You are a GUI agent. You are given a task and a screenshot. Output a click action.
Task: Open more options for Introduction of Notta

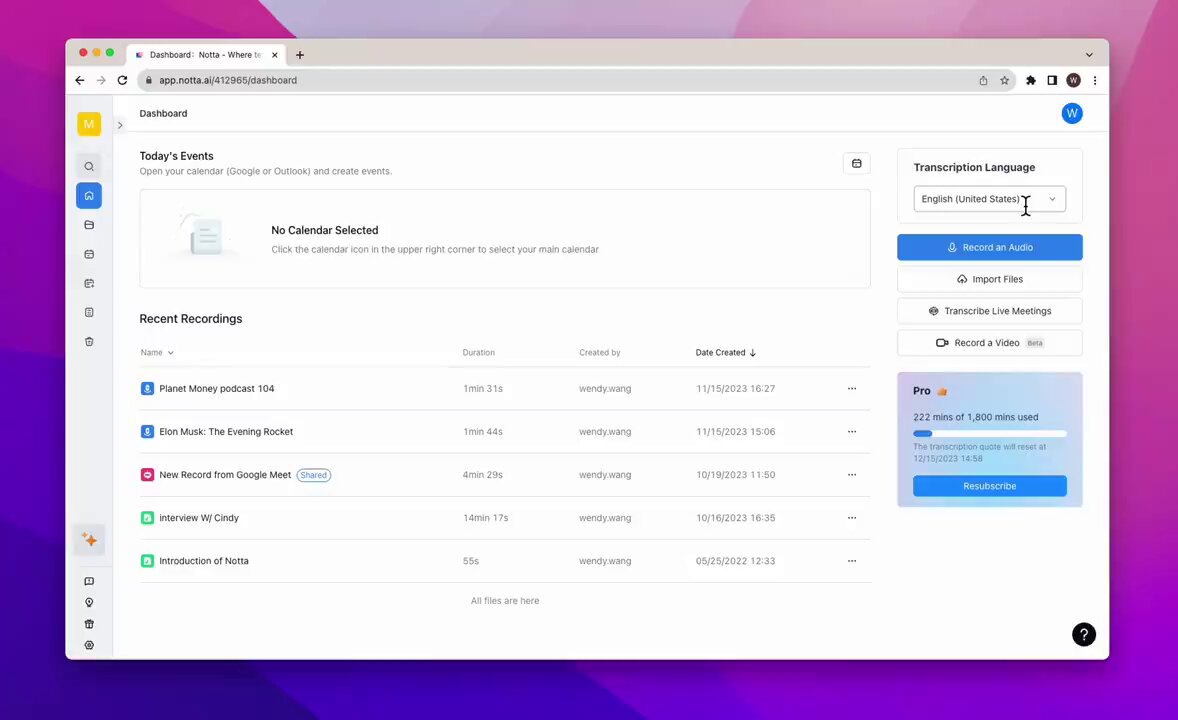click(851, 561)
